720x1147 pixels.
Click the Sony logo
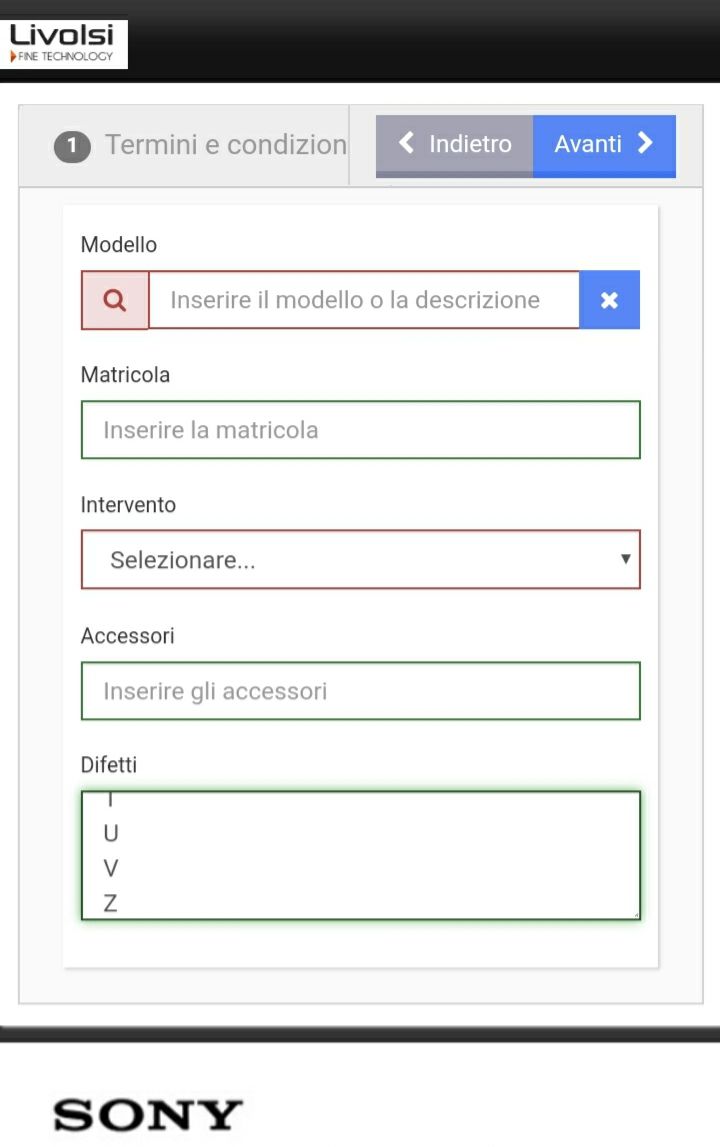(x=148, y=1114)
